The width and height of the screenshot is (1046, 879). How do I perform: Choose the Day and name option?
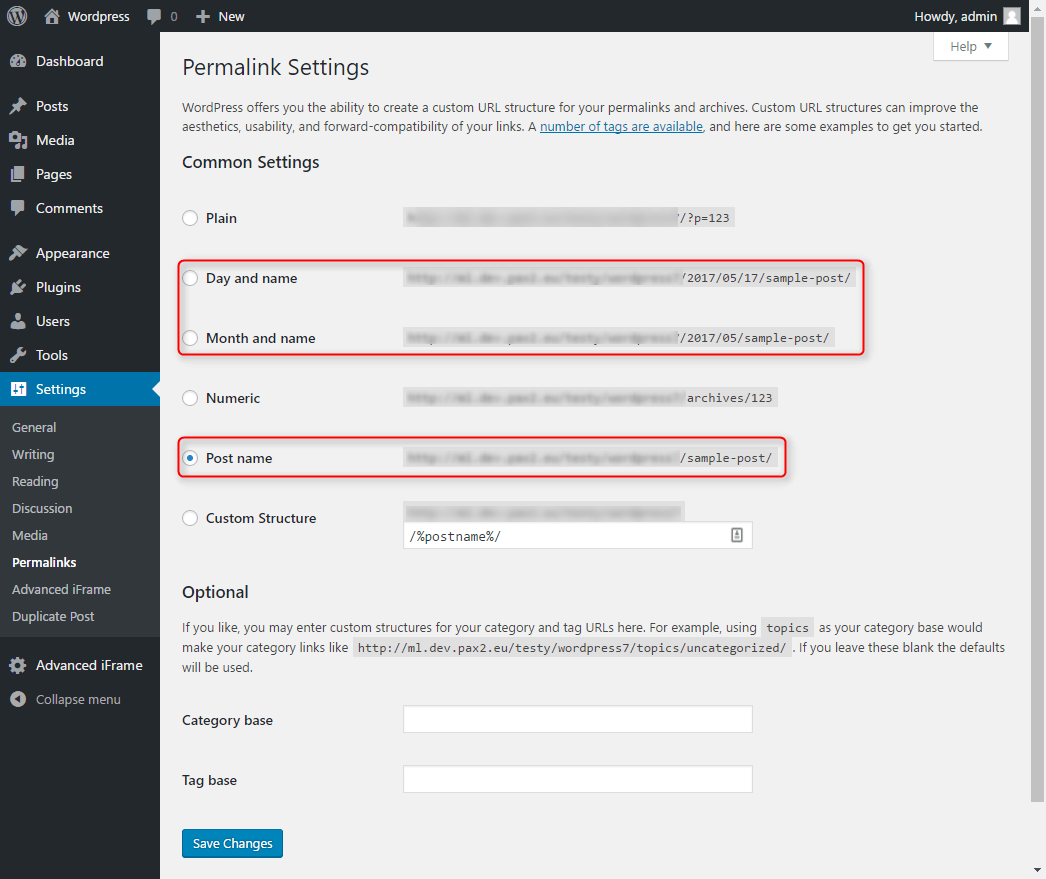click(x=190, y=278)
